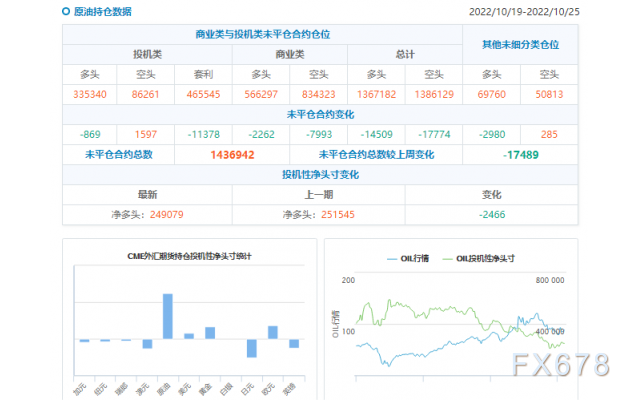This screenshot has width=640, height=400.
Task: Click the commercial short value 834323
Action: point(318,94)
